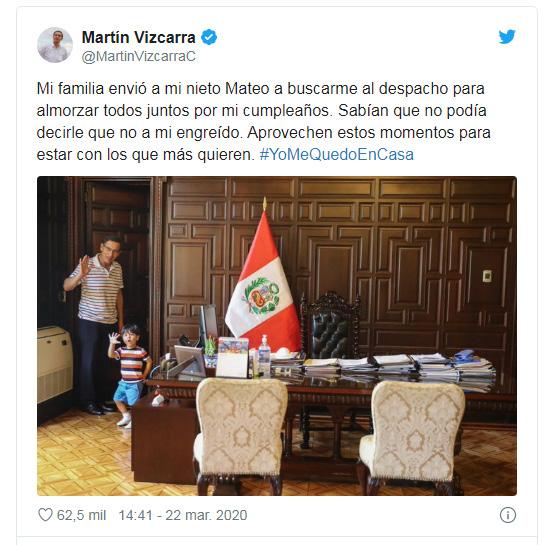Click the 14:41 - 22 mar. 2020 timestamp
550x545 pixels.
[x=183, y=515]
